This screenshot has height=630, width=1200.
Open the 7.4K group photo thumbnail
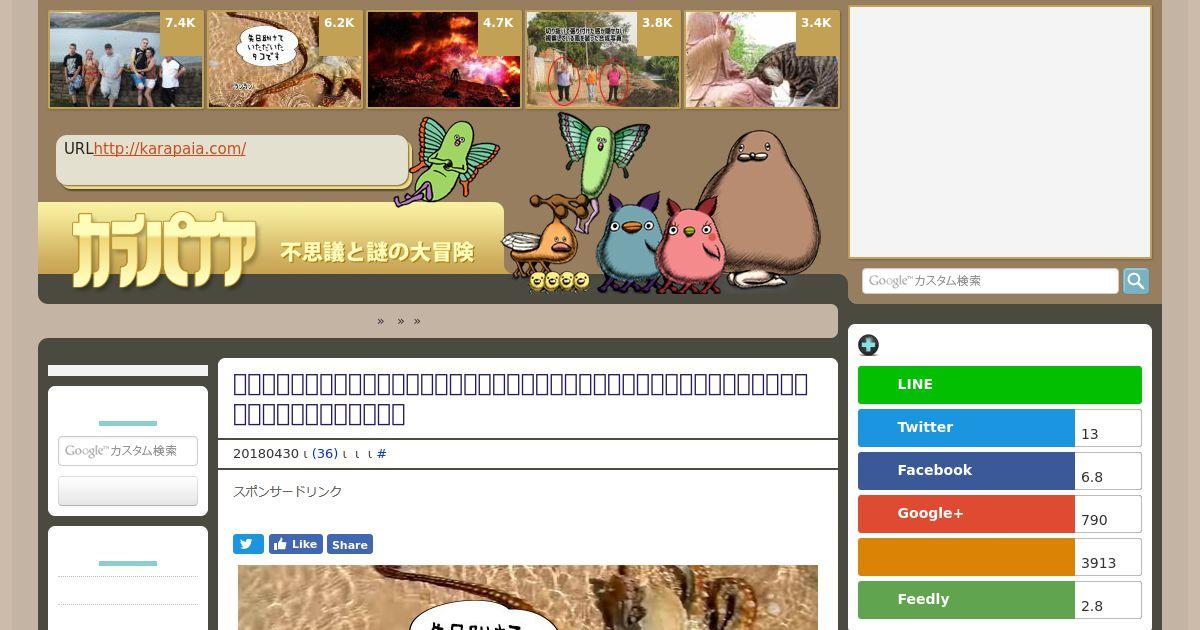pyautogui.click(x=126, y=60)
